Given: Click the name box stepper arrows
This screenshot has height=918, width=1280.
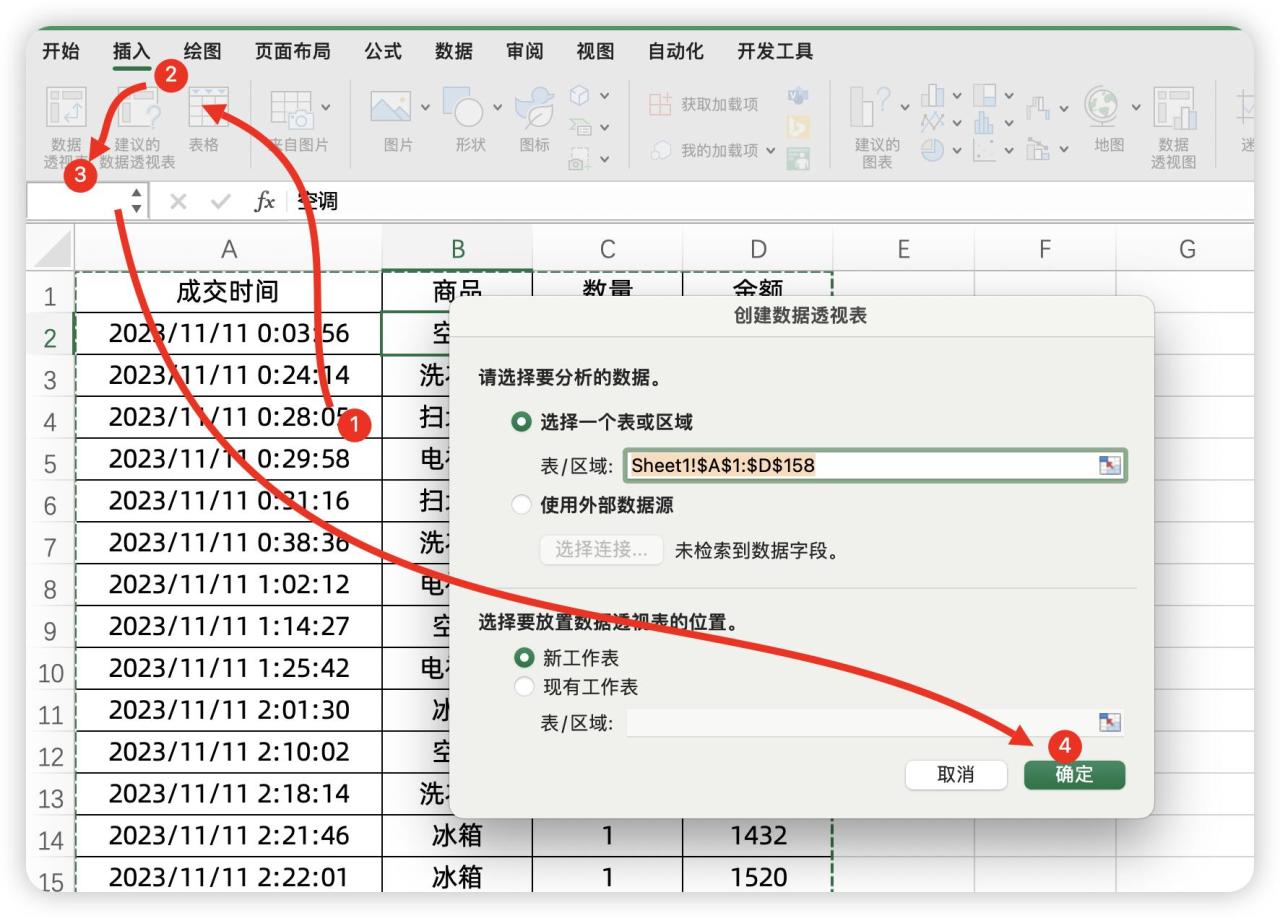Looking at the screenshot, I should pyautogui.click(x=136, y=201).
